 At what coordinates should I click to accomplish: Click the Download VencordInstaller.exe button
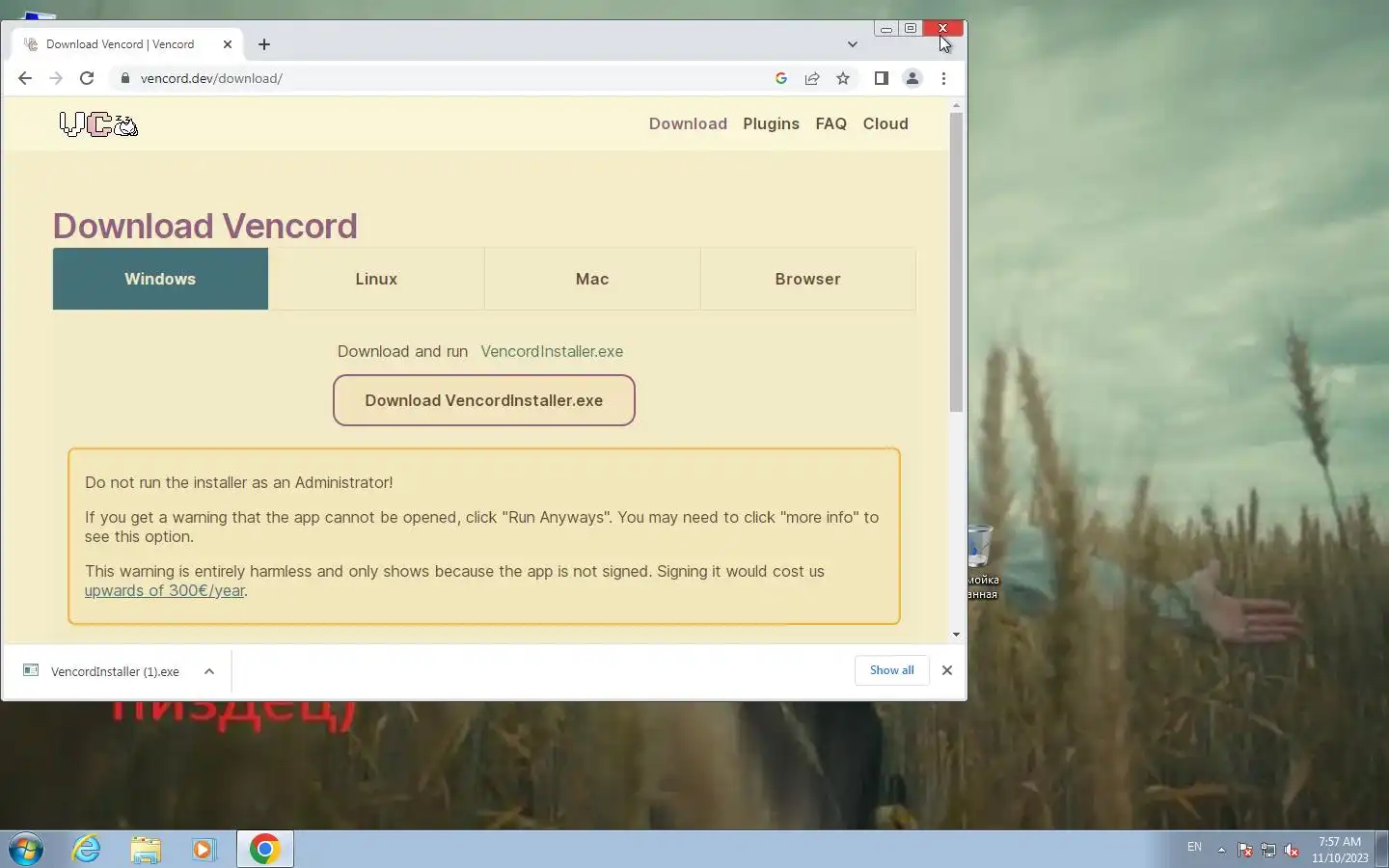point(484,400)
